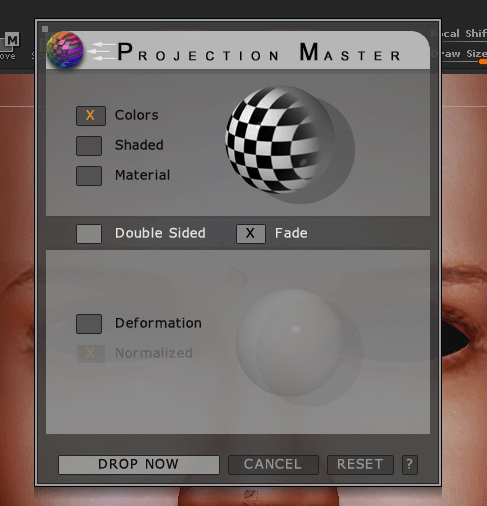Click the Colors label text

click(137, 115)
